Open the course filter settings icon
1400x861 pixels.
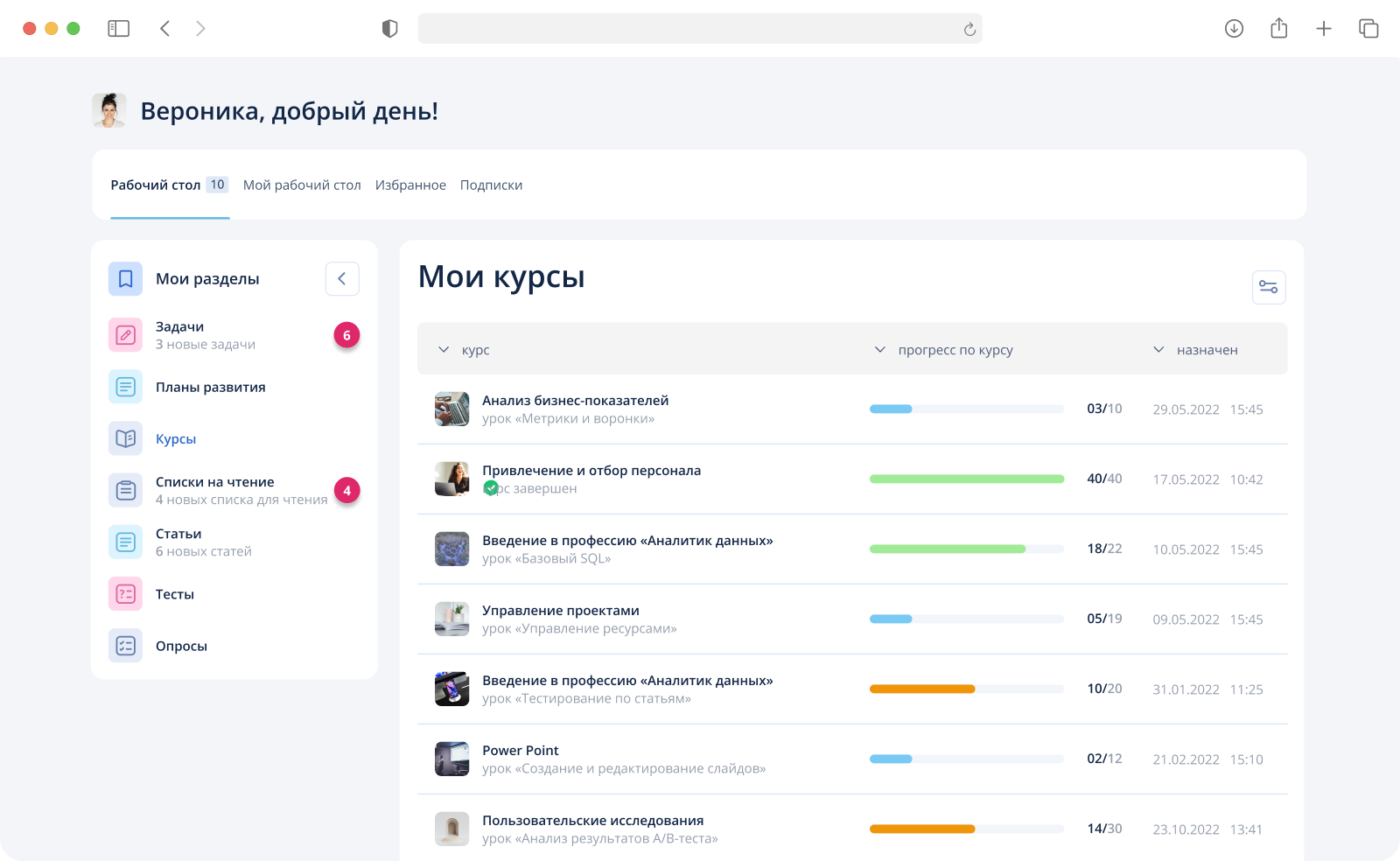point(1269,287)
